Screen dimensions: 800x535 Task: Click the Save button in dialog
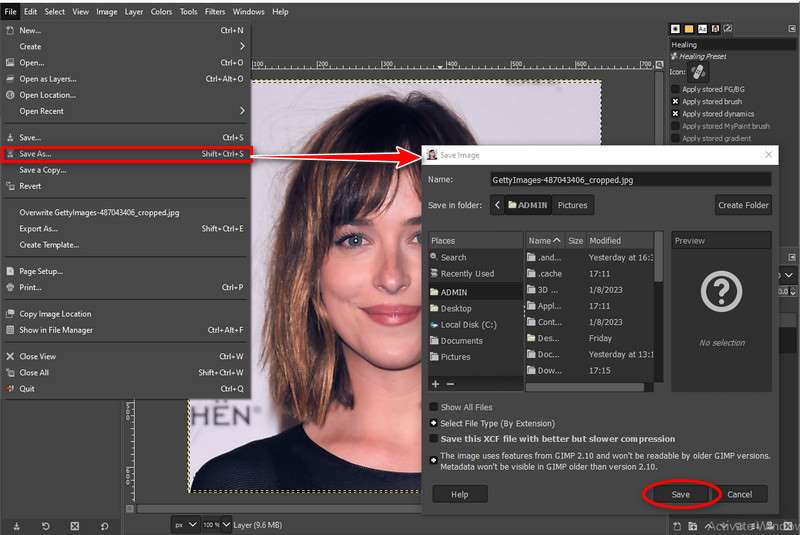pos(681,494)
